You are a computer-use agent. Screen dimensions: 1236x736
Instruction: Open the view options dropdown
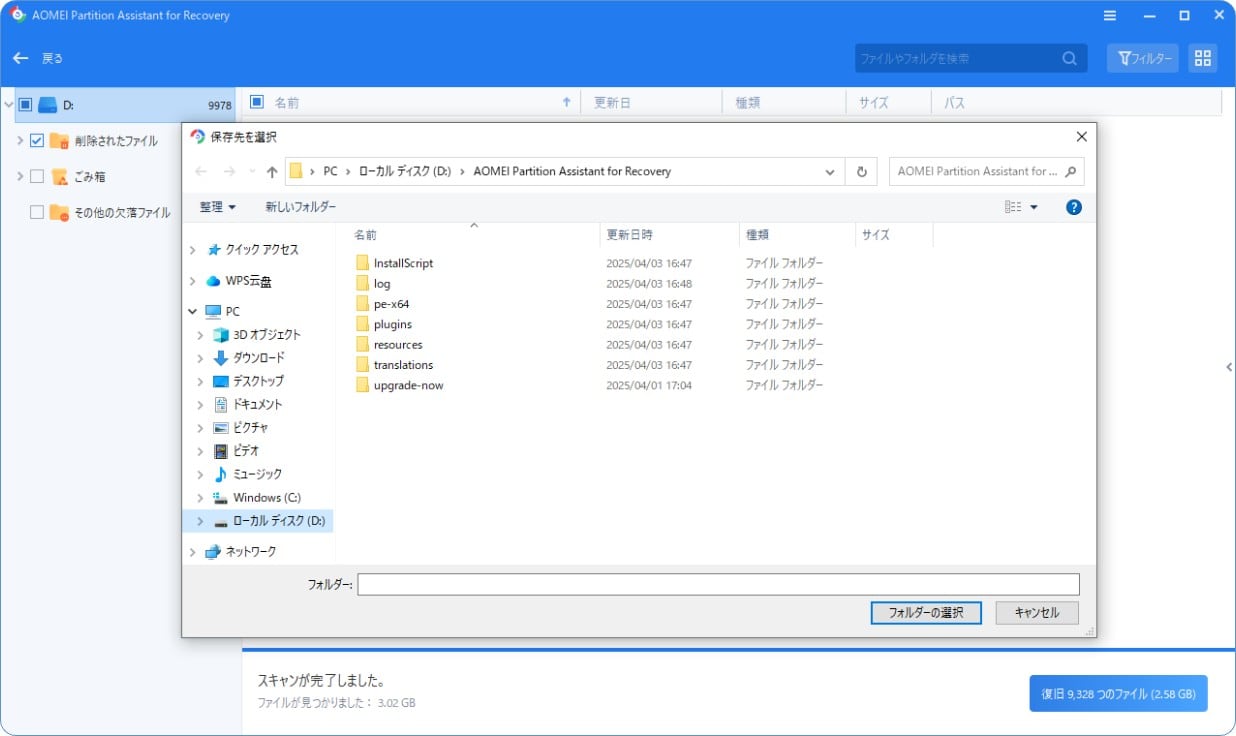[1034, 207]
